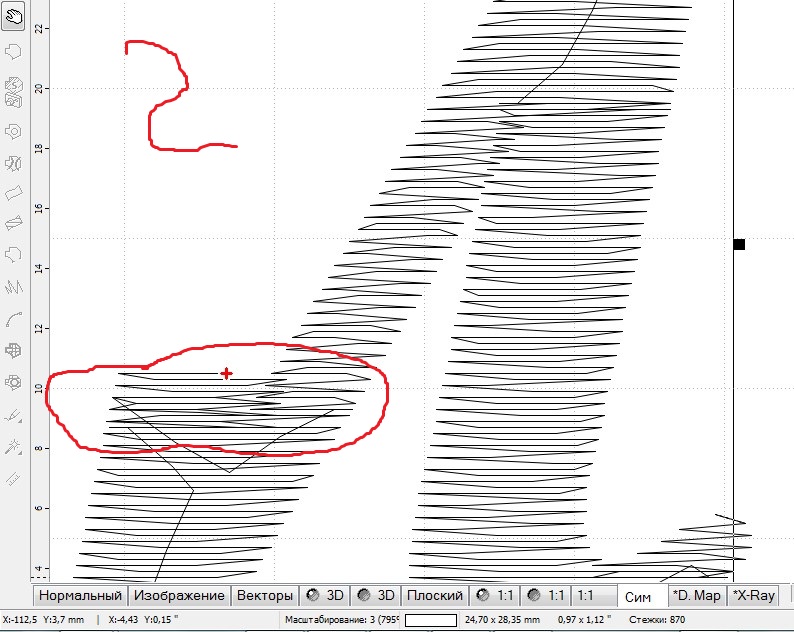Click the white box in status bar
This screenshot has height=632, width=794.
pos(431,620)
